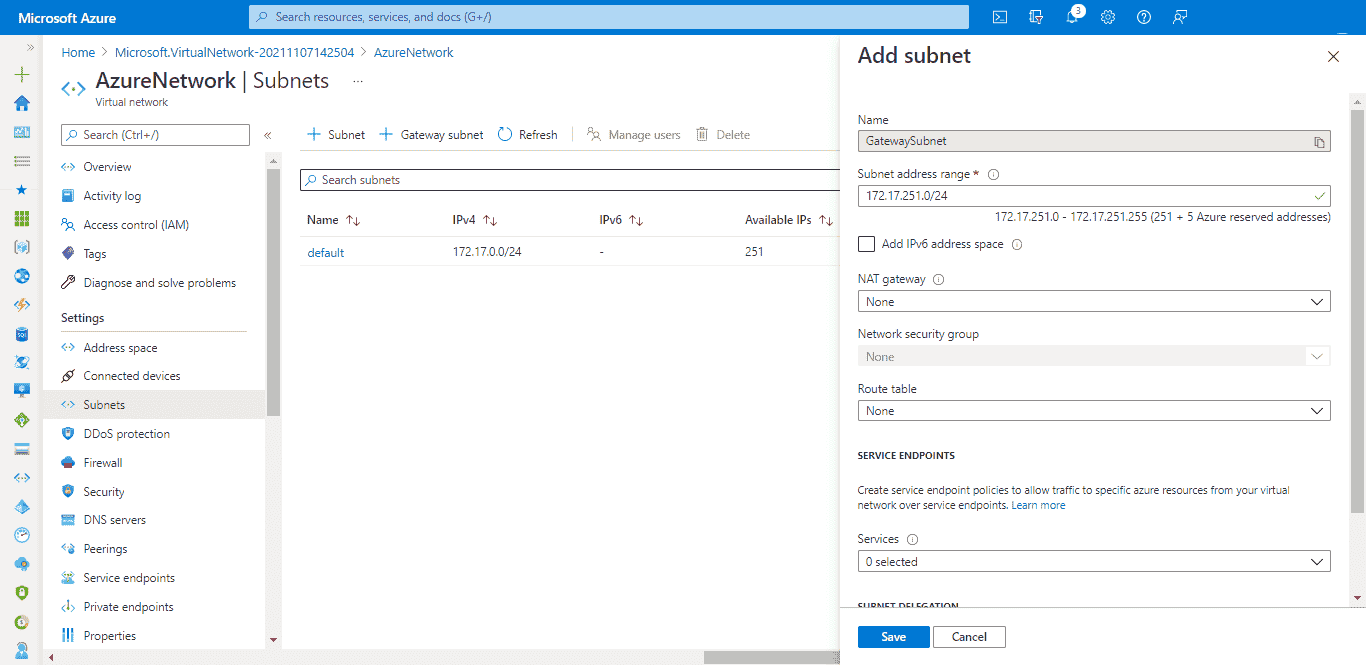1366x665 pixels.
Task: Focus the global Search resources box
Action: [609, 17]
